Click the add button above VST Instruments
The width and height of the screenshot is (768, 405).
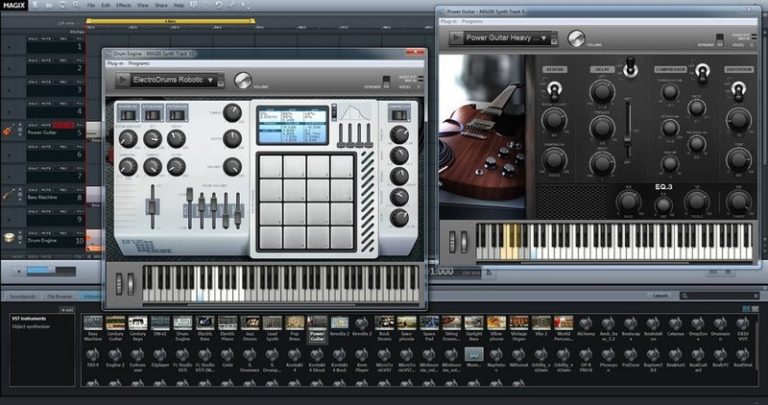[x=67, y=310]
